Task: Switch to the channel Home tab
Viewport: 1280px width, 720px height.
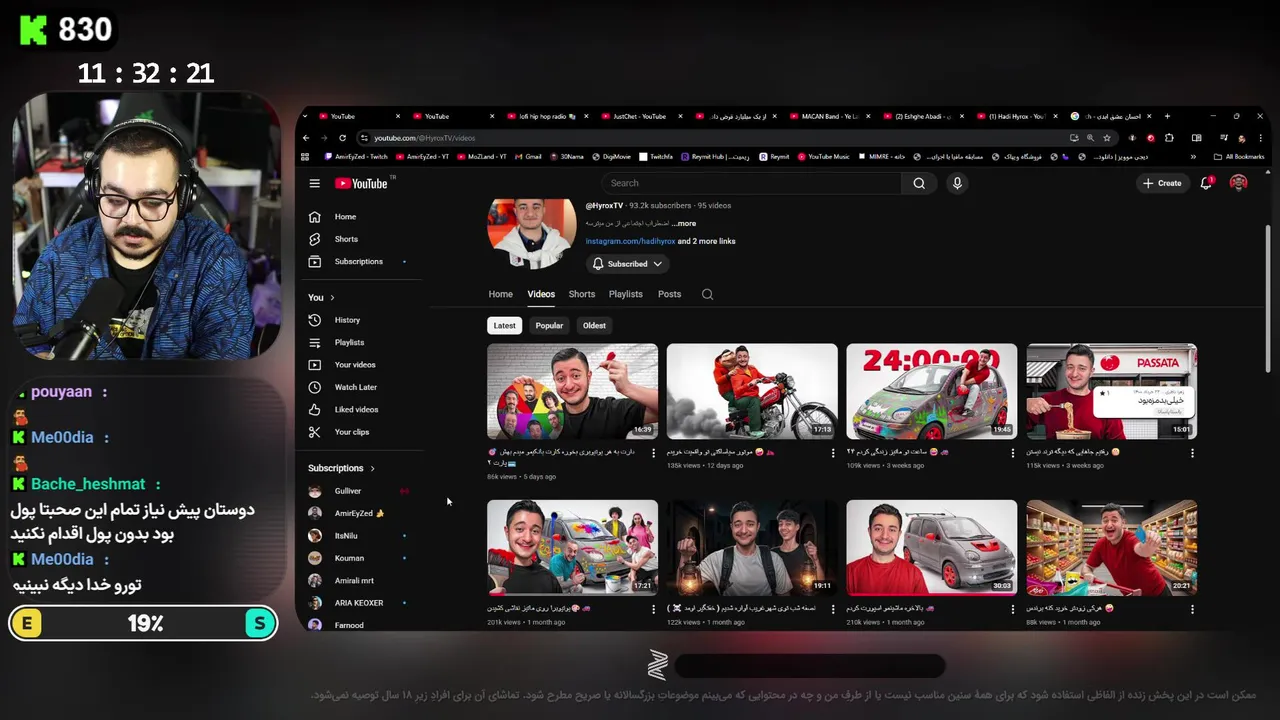Action: point(500,294)
